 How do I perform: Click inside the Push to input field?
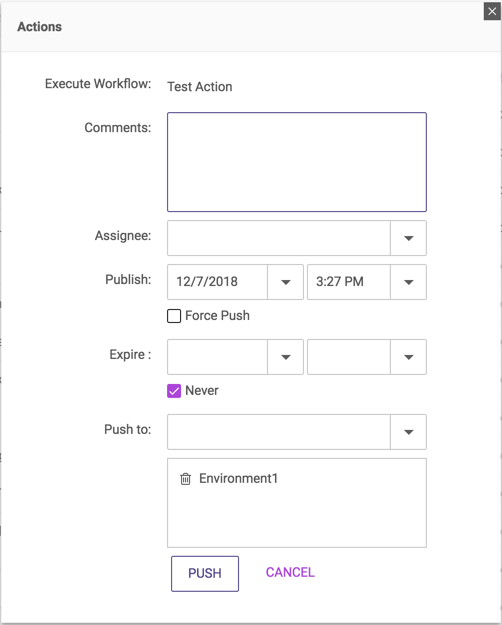point(279,432)
